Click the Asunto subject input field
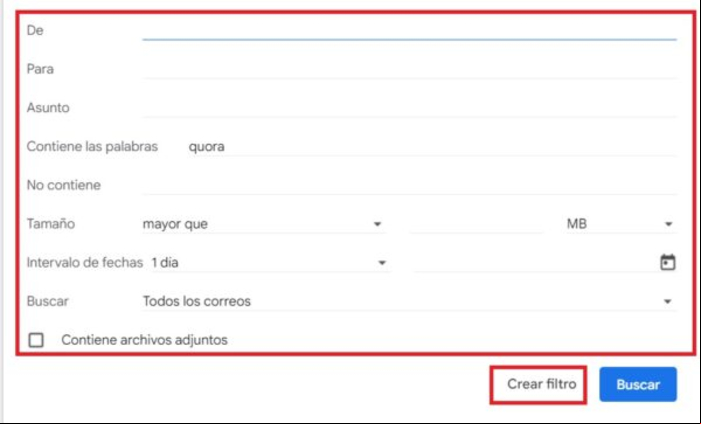This screenshot has height=424, width=701. (409, 108)
